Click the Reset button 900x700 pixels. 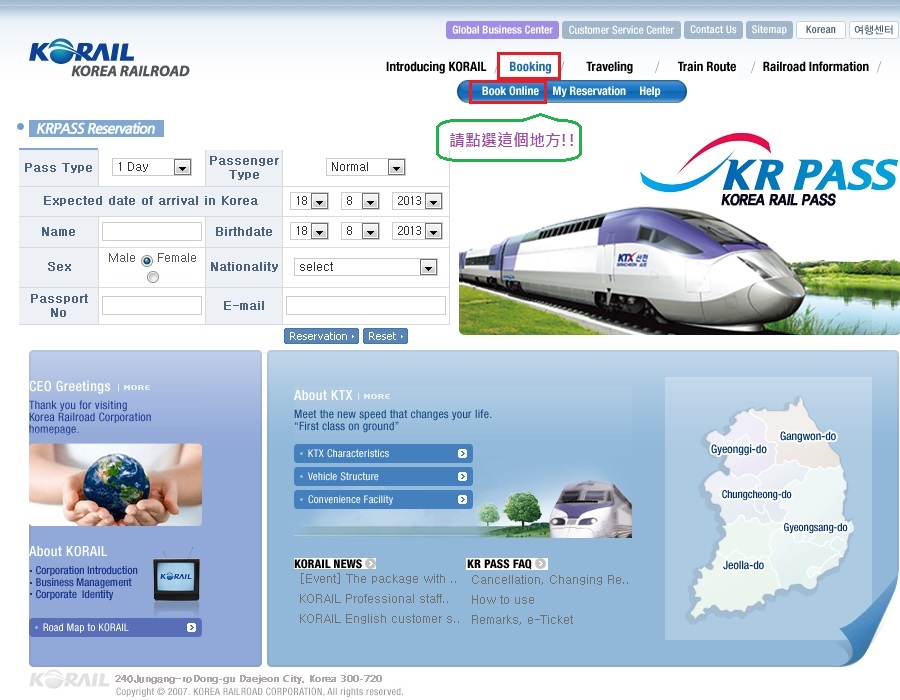tap(385, 336)
